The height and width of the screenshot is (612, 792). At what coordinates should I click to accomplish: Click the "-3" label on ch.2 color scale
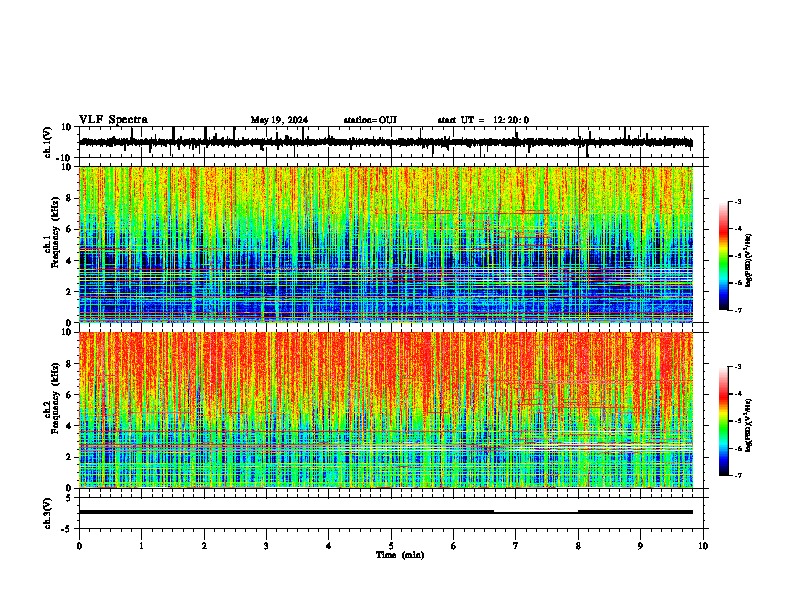[x=738, y=367]
